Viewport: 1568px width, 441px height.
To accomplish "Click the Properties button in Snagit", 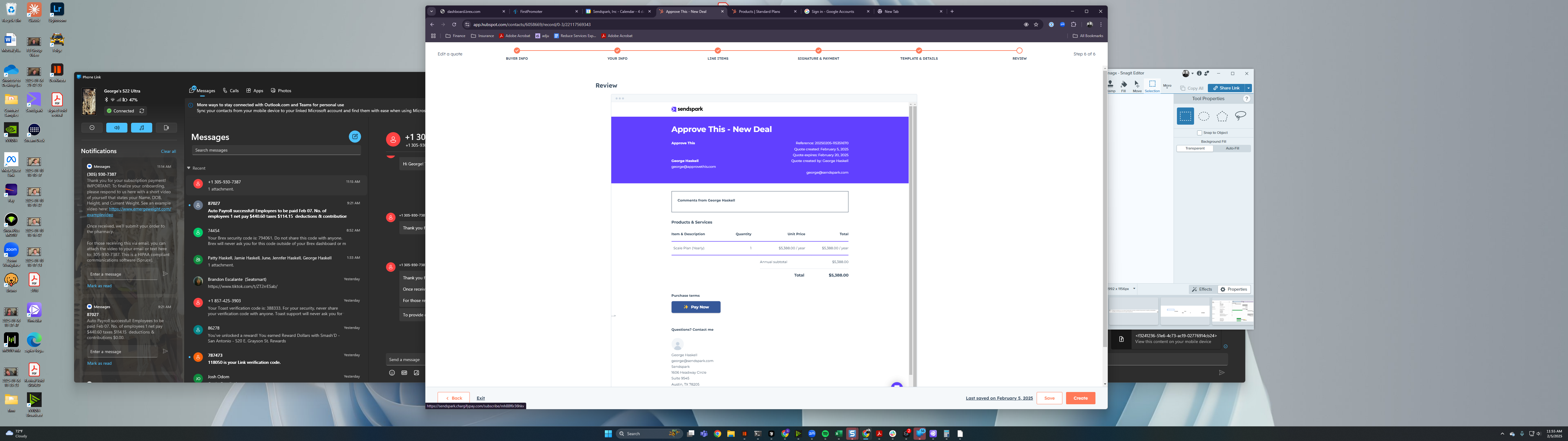I will pyautogui.click(x=1234, y=289).
